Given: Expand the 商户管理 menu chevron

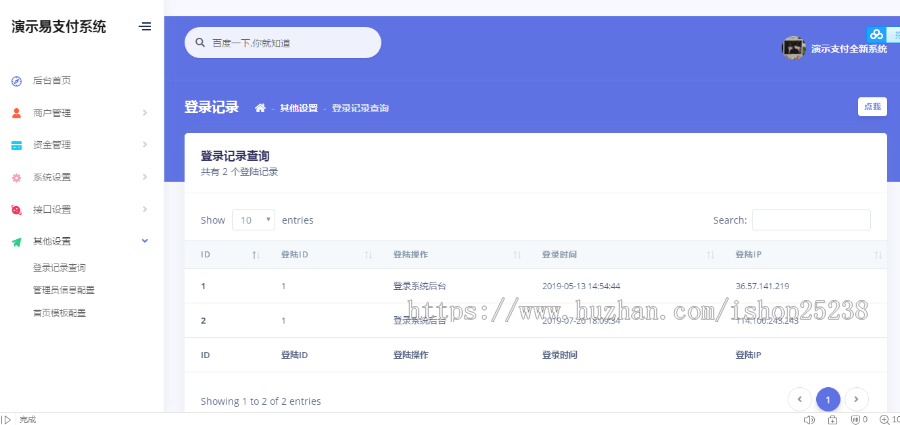Looking at the screenshot, I should (x=145, y=113).
